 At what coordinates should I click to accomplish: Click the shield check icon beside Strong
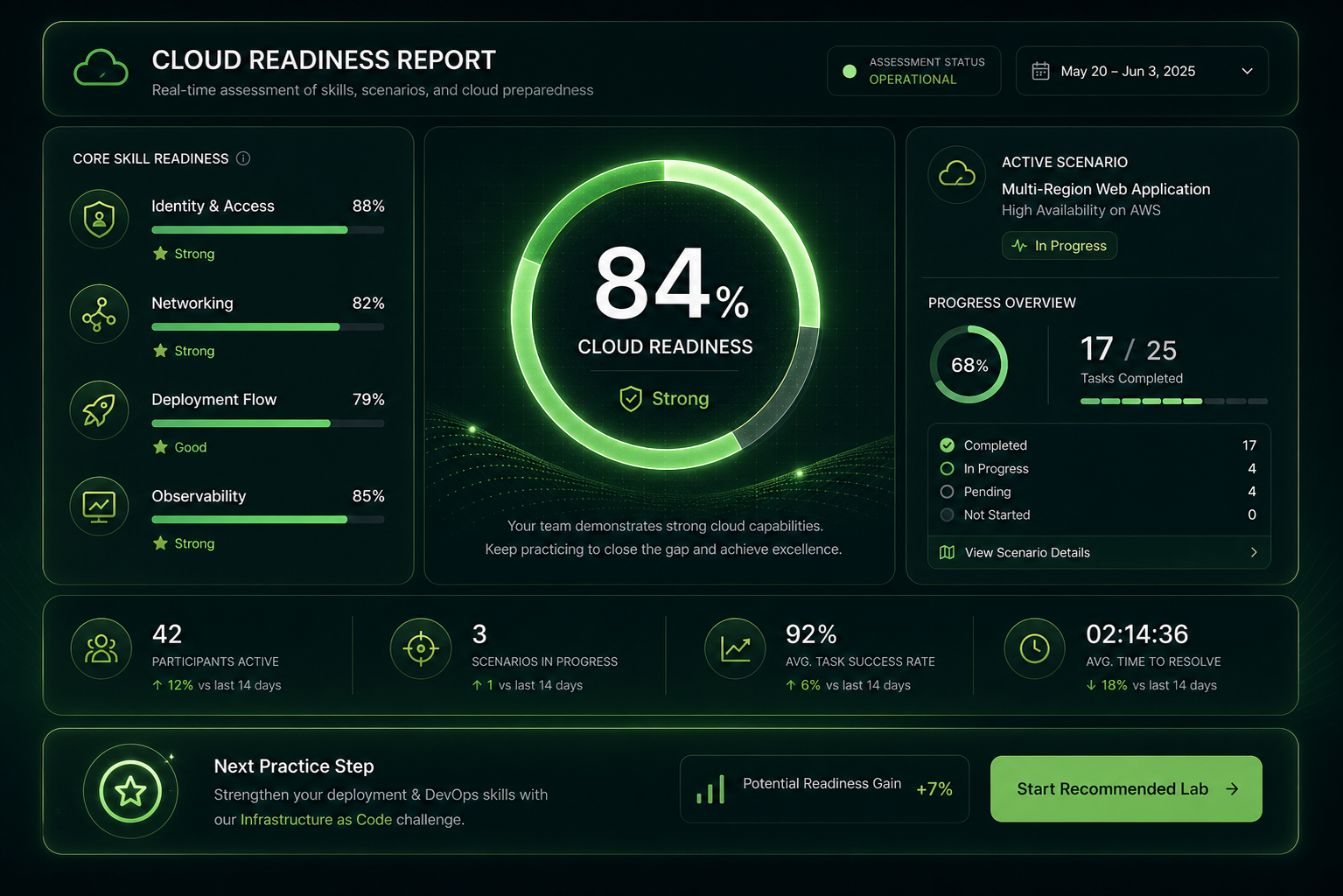[631, 399]
